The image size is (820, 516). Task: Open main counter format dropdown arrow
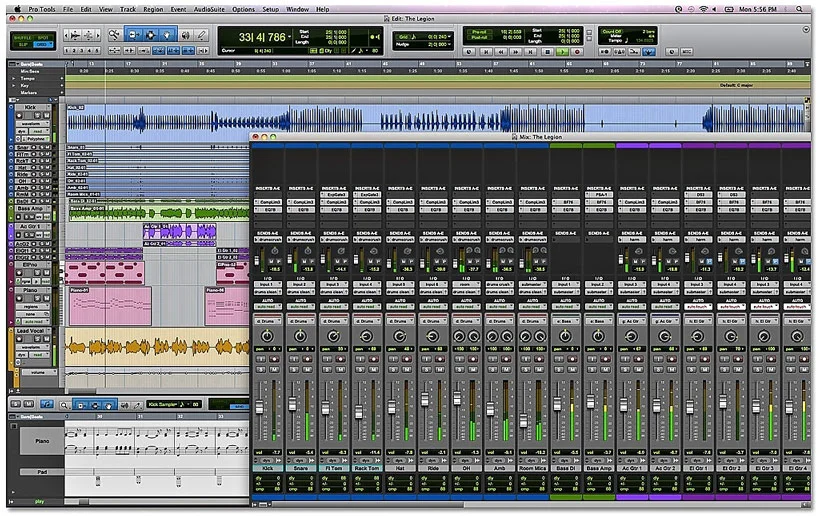pyautogui.click(x=289, y=37)
